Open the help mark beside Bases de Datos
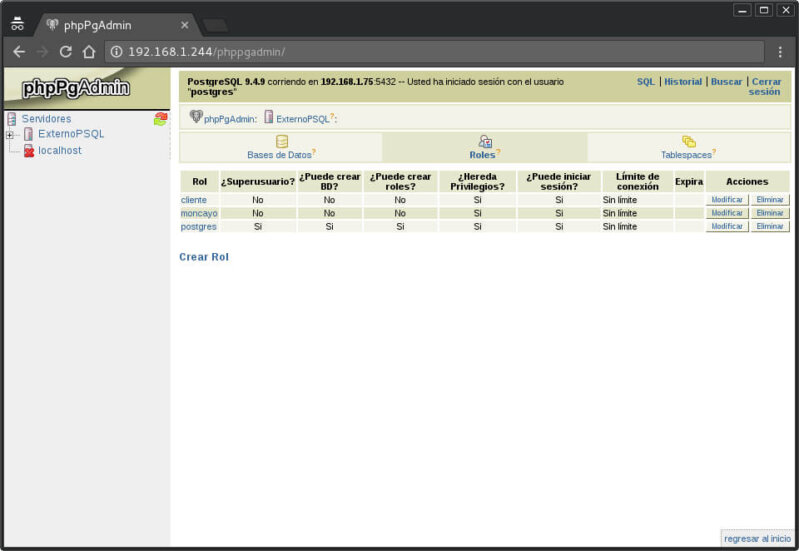Viewport: 799px width, 551px height. point(314,152)
